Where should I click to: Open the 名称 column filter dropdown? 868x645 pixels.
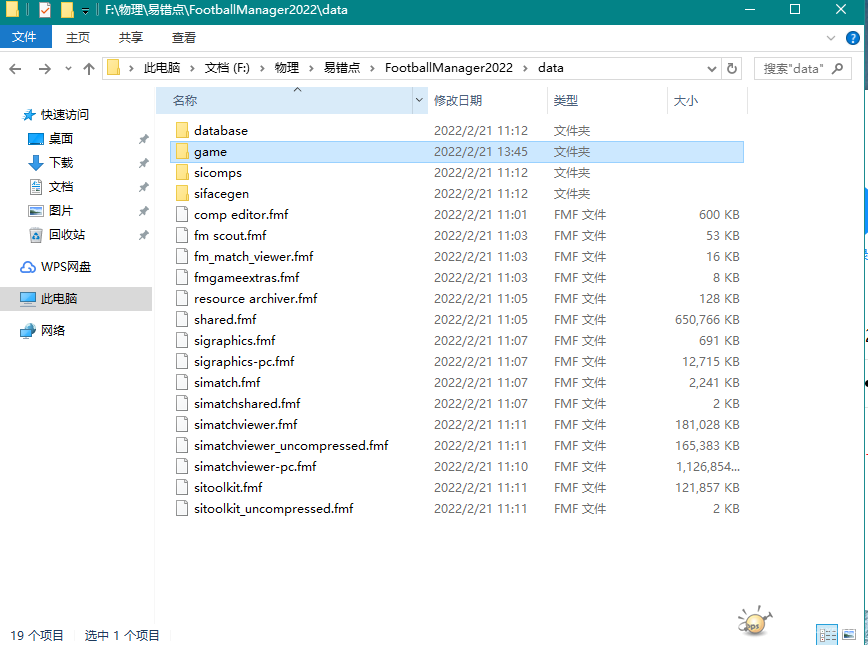pyautogui.click(x=419, y=101)
